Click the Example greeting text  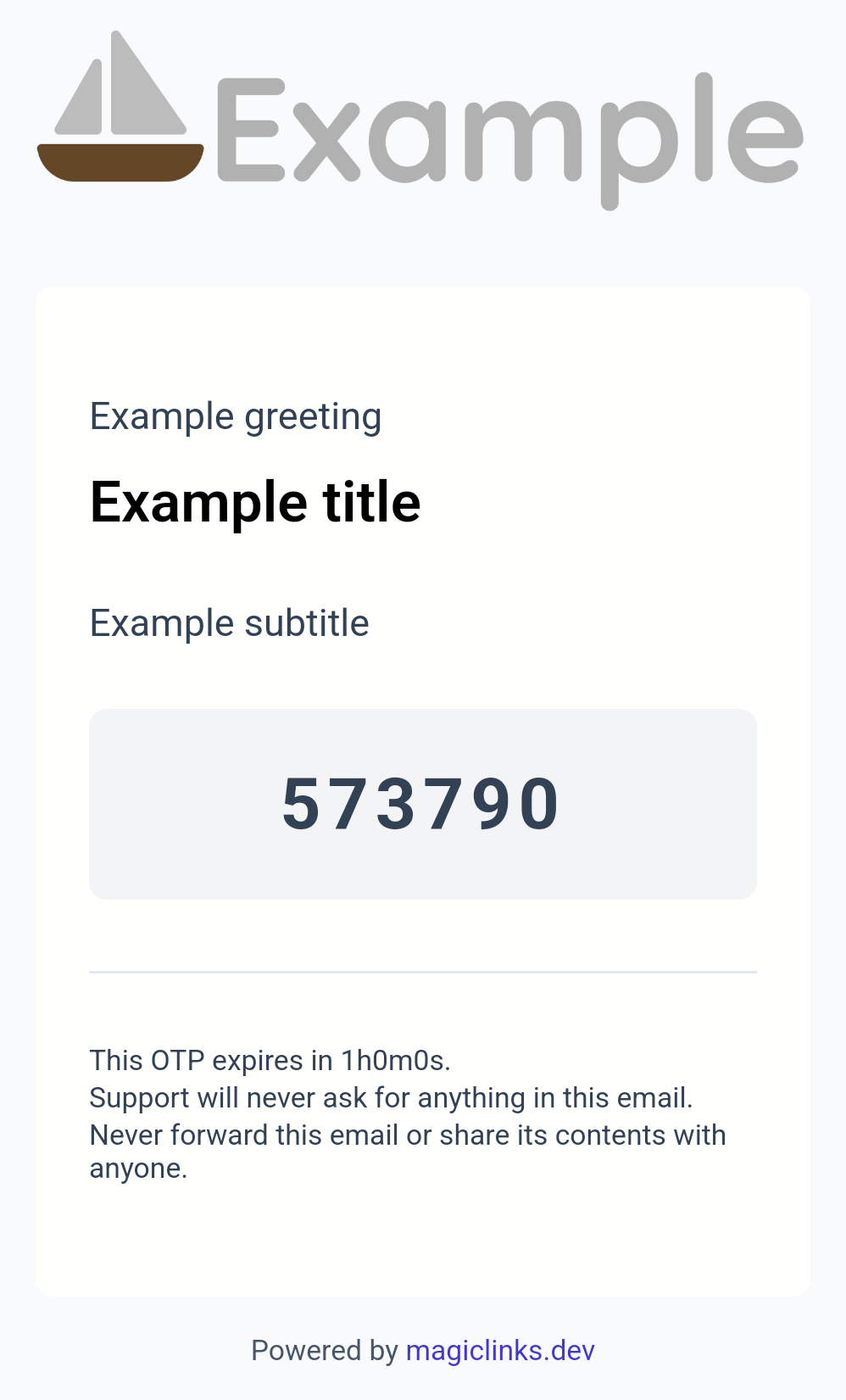[x=236, y=417]
